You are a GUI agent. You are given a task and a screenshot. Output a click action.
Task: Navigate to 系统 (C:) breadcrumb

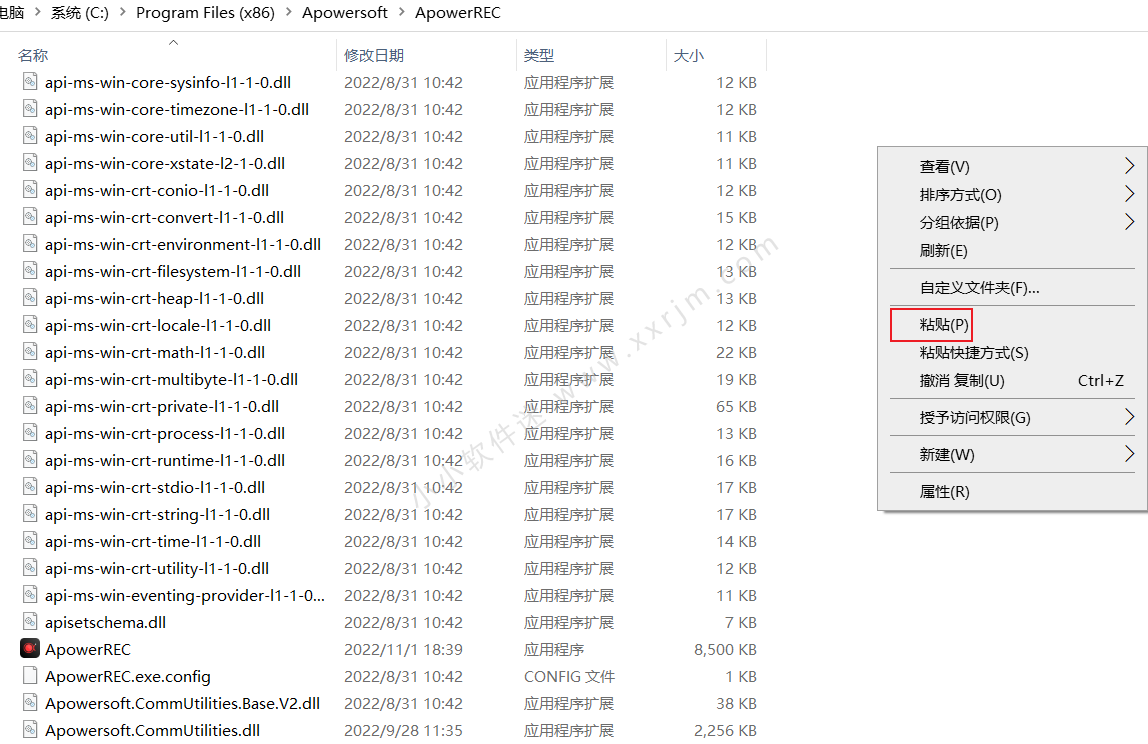(x=79, y=12)
